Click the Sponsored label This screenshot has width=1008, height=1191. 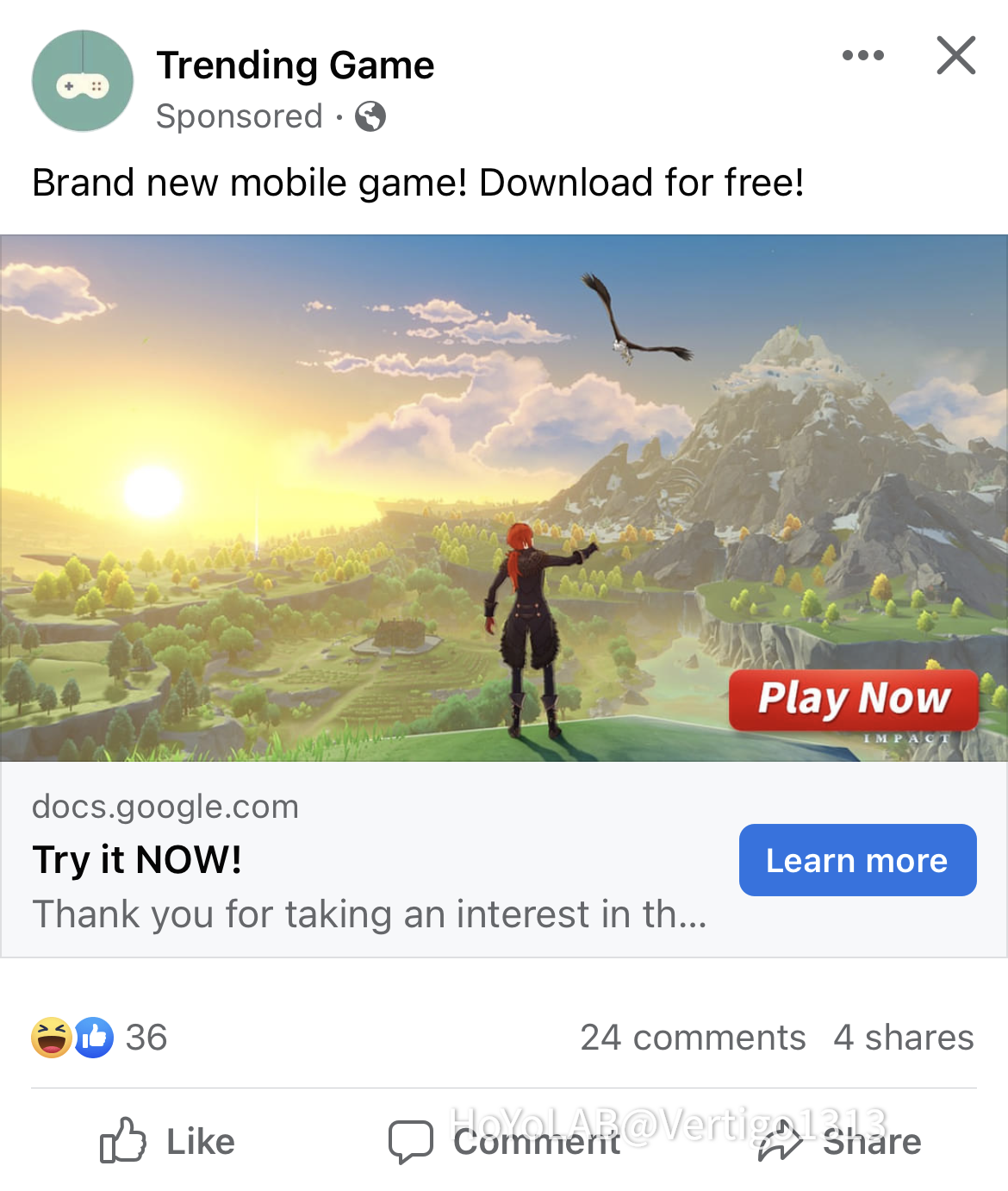click(240, 116)
